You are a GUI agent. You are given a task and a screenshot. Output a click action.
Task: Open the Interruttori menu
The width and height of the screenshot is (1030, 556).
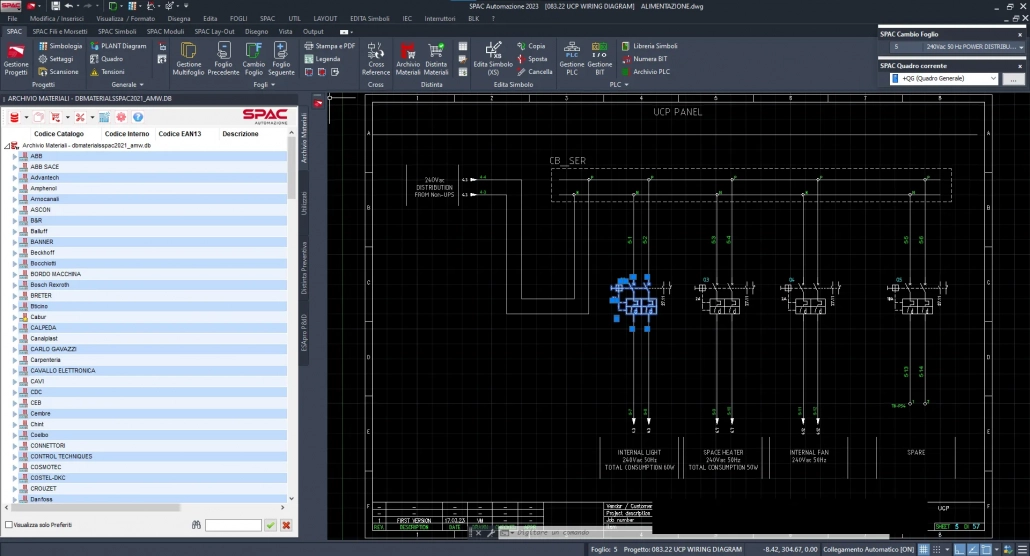(439, 19)
